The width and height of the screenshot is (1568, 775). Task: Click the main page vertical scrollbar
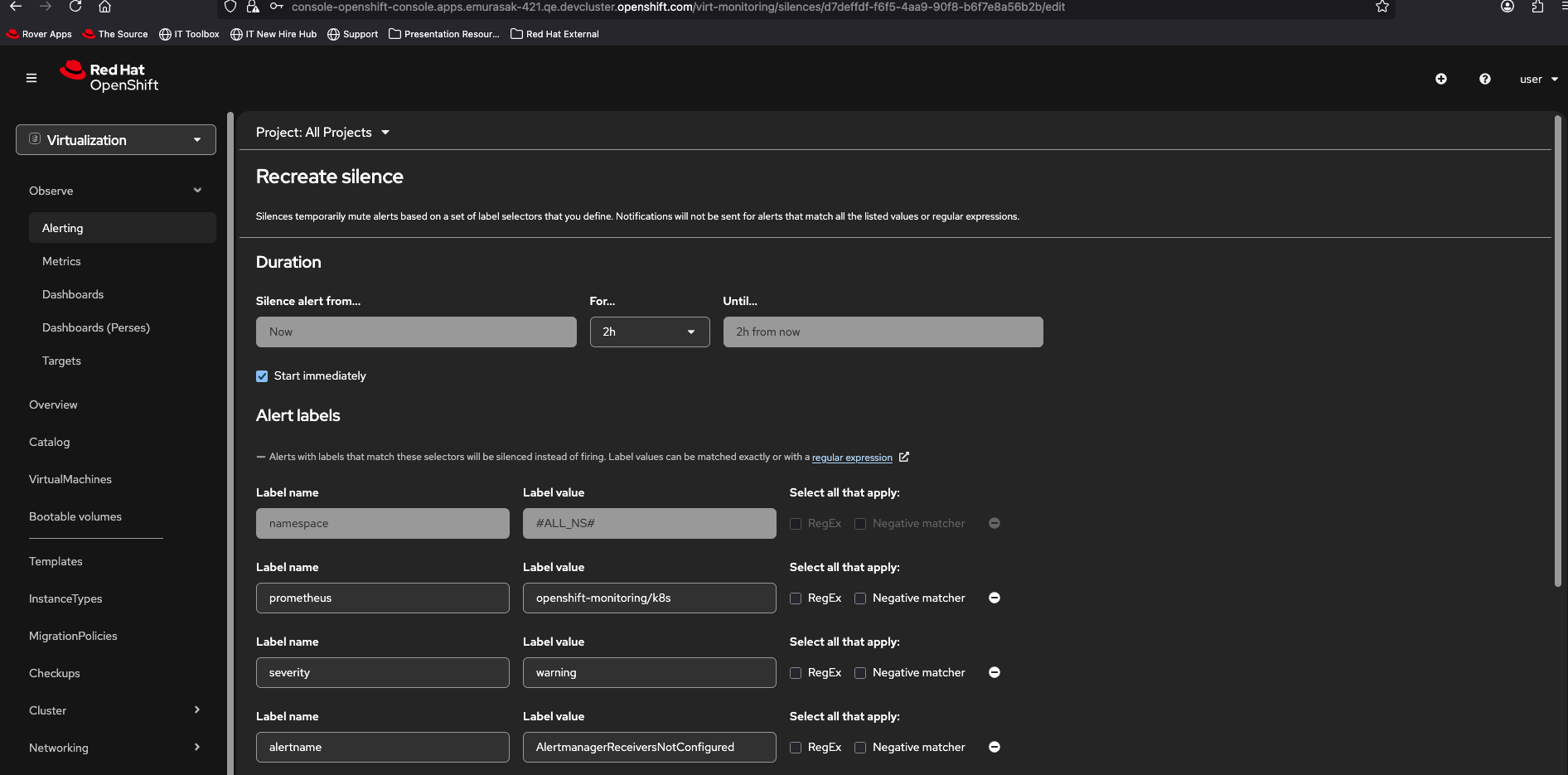[x=1558, y=348]
